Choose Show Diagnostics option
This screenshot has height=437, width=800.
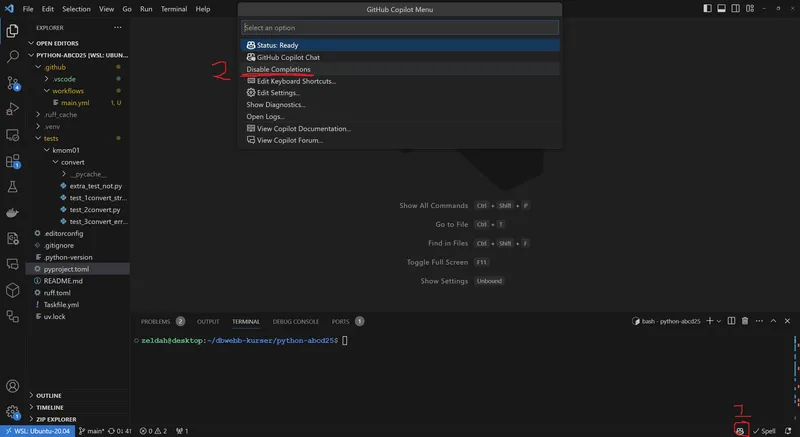[400, 105]
